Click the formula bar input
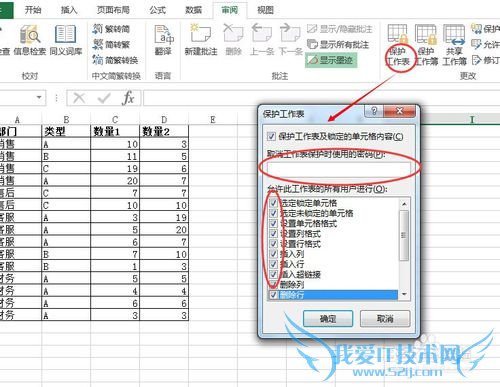This screenshot has width=500, height=387. (322, 98)
